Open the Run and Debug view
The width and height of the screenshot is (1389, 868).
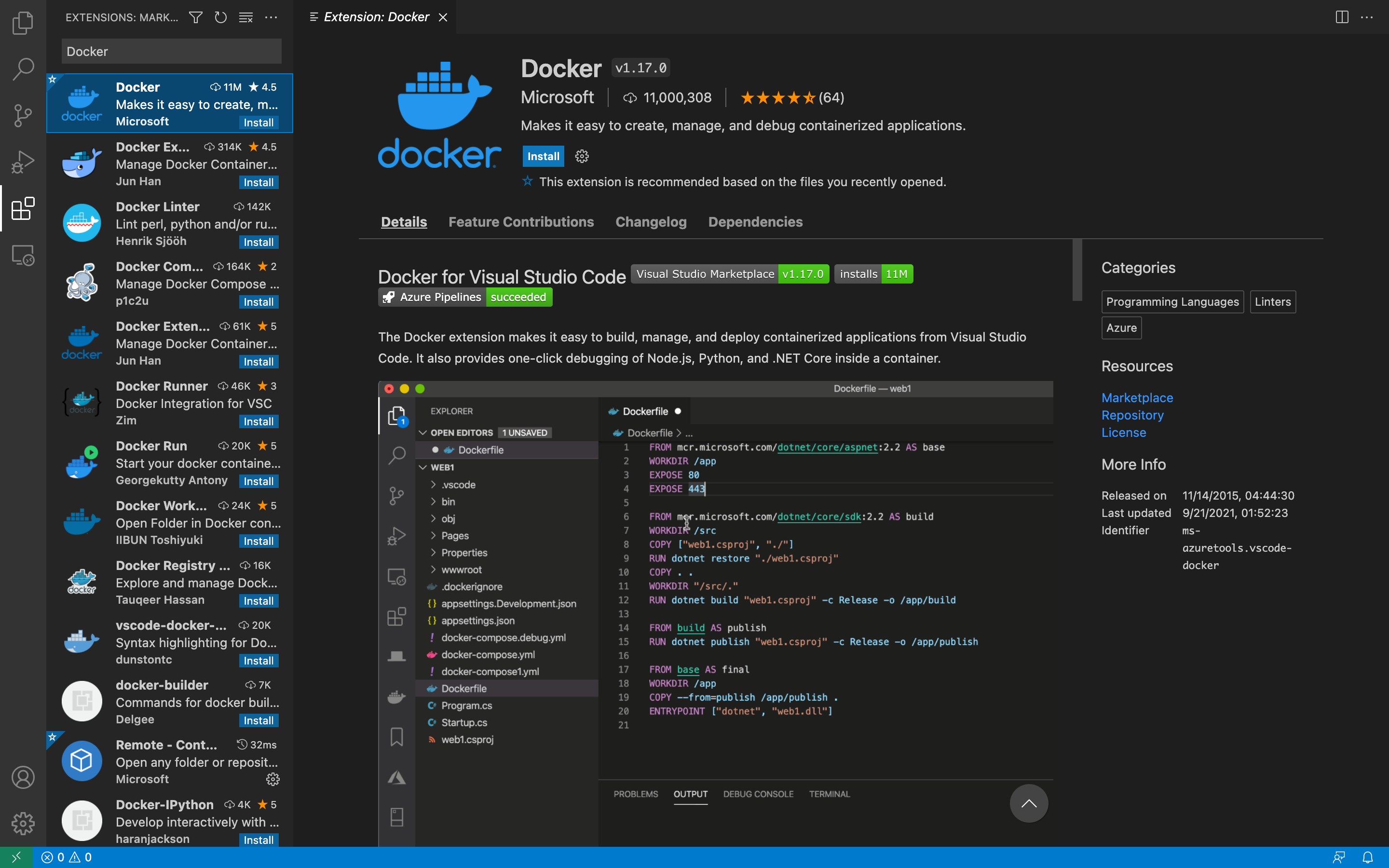tap(23, 162)
